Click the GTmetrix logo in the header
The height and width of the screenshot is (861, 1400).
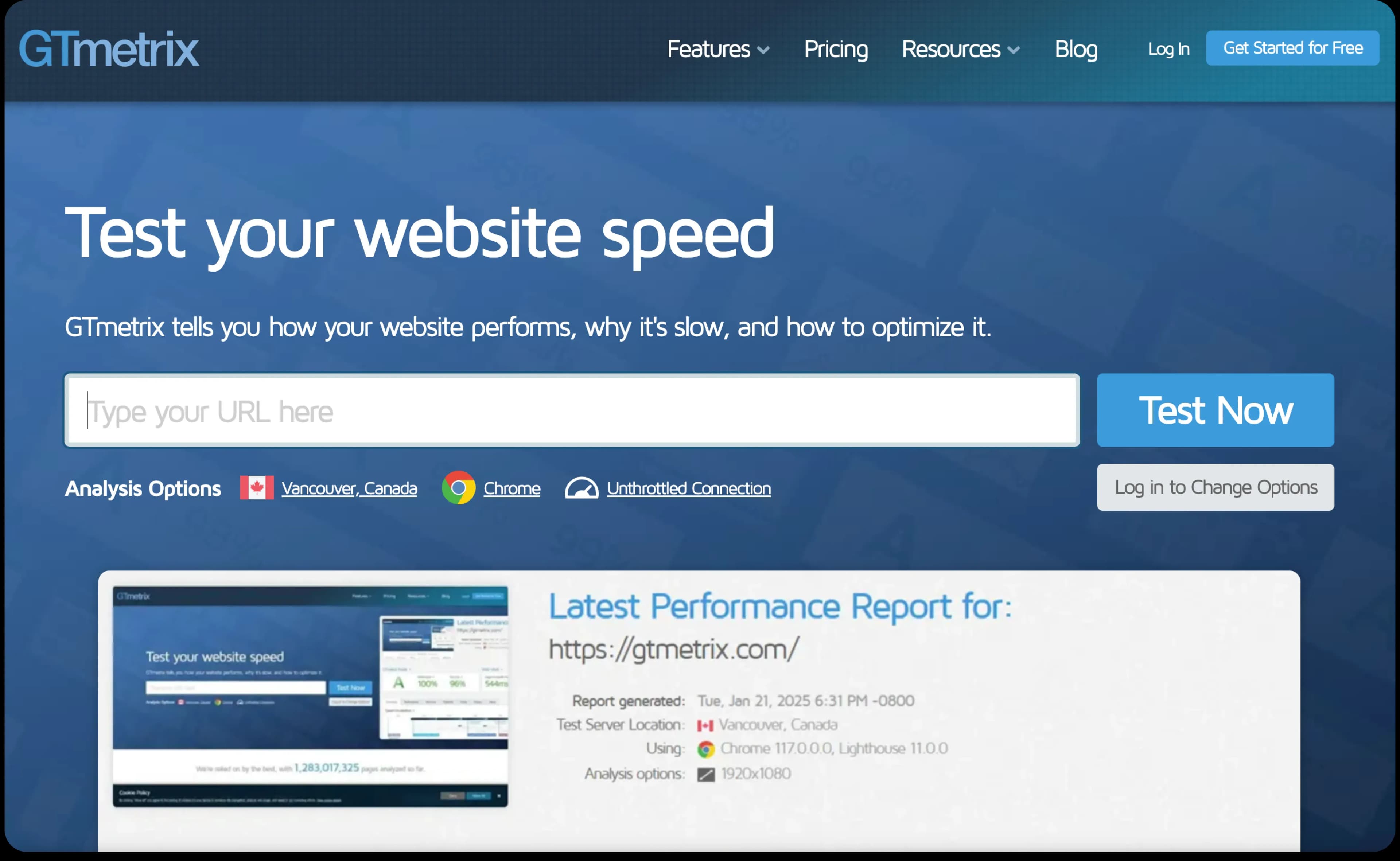pyautogui.click(x=109, y=49)
